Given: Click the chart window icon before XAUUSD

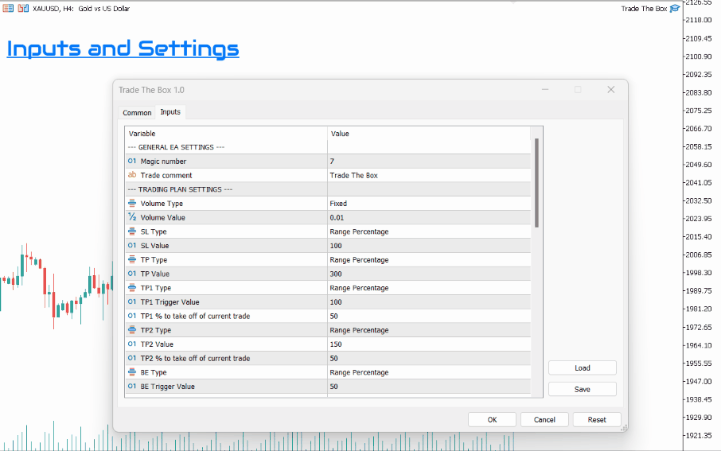Looking at the screenshot, I should click(8, 8).
